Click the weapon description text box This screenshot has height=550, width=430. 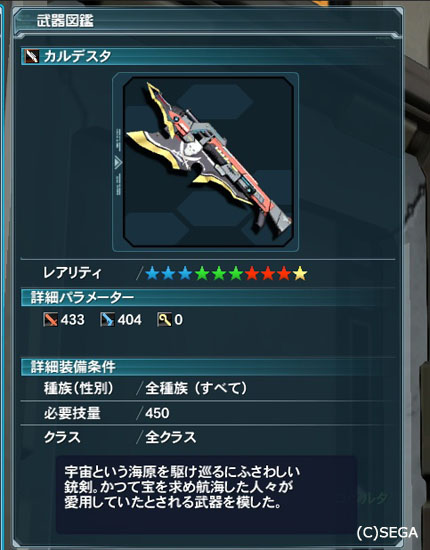coord(206,495)
